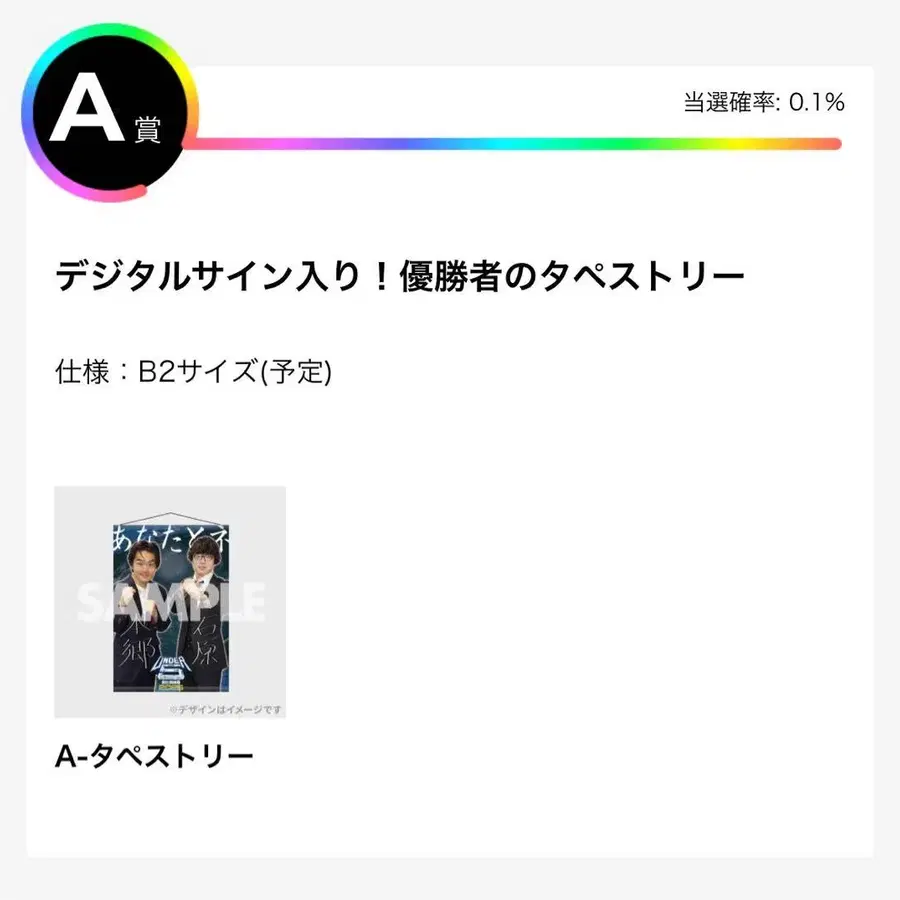Click the white SAMPLE watermark
Viewport: 900px width, 900px height.
[170, 602]
